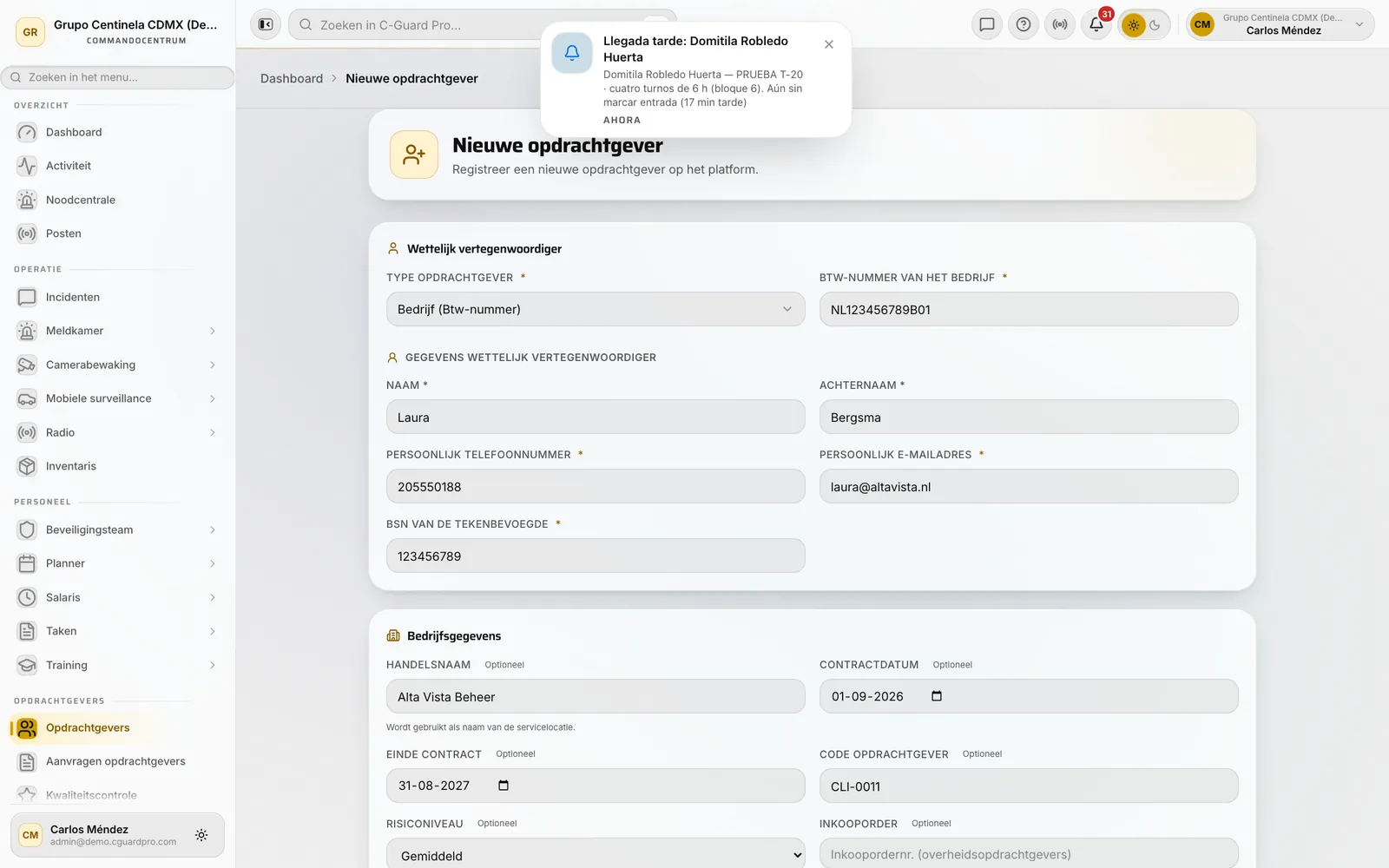Click the Incidenten sidebar icon
The width and height of the screenshot is (1389, 868).
click(27, 297)
